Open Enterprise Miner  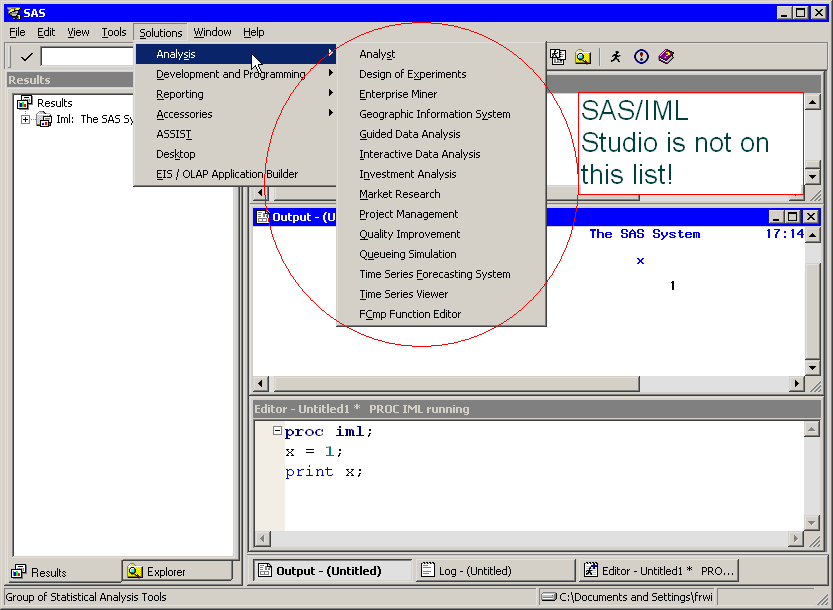[x=441, y=94]
